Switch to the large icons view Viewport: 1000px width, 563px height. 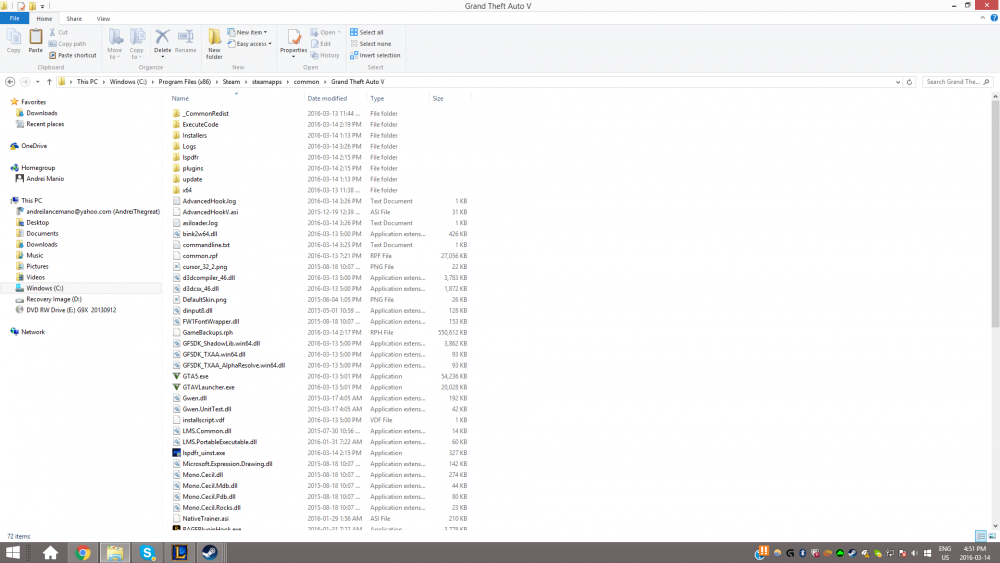[x=992, y=536]
